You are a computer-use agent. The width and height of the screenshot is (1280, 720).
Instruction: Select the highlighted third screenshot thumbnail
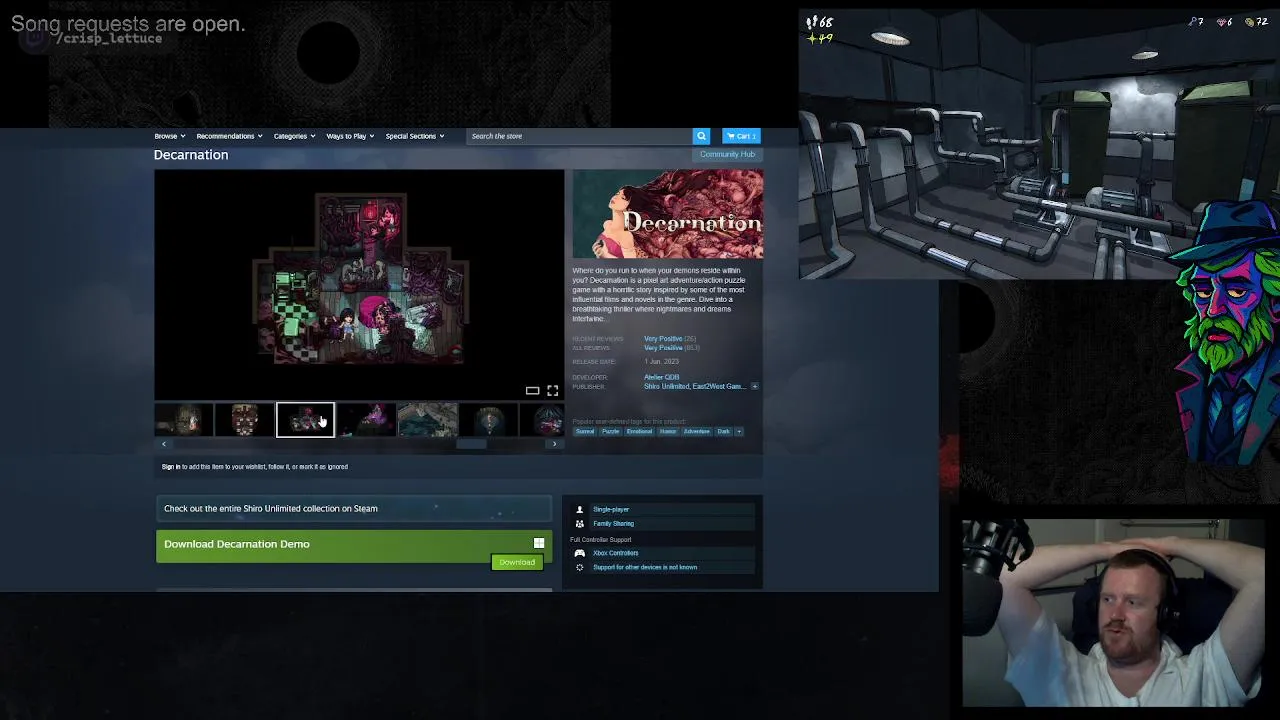[x=305, y=420]
